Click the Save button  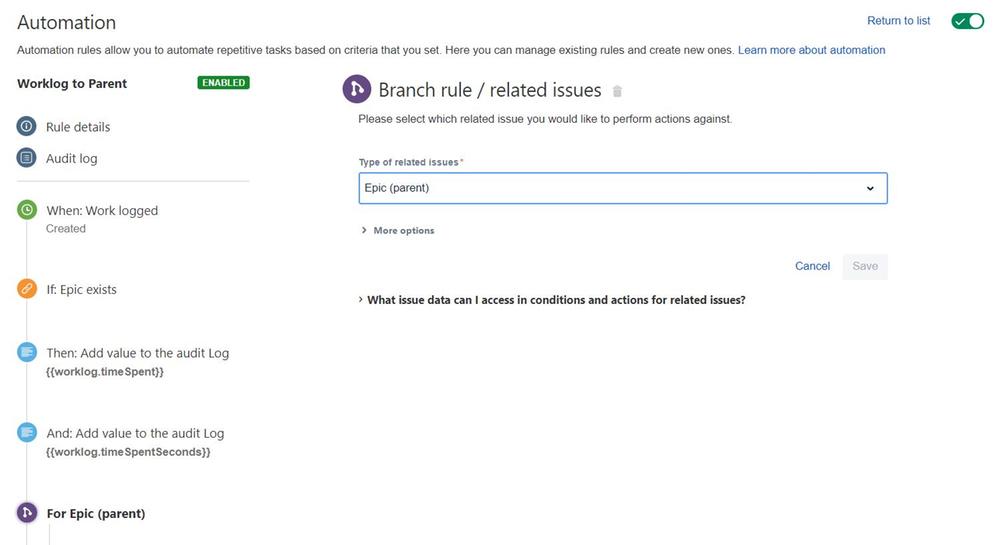click(865, 266)
